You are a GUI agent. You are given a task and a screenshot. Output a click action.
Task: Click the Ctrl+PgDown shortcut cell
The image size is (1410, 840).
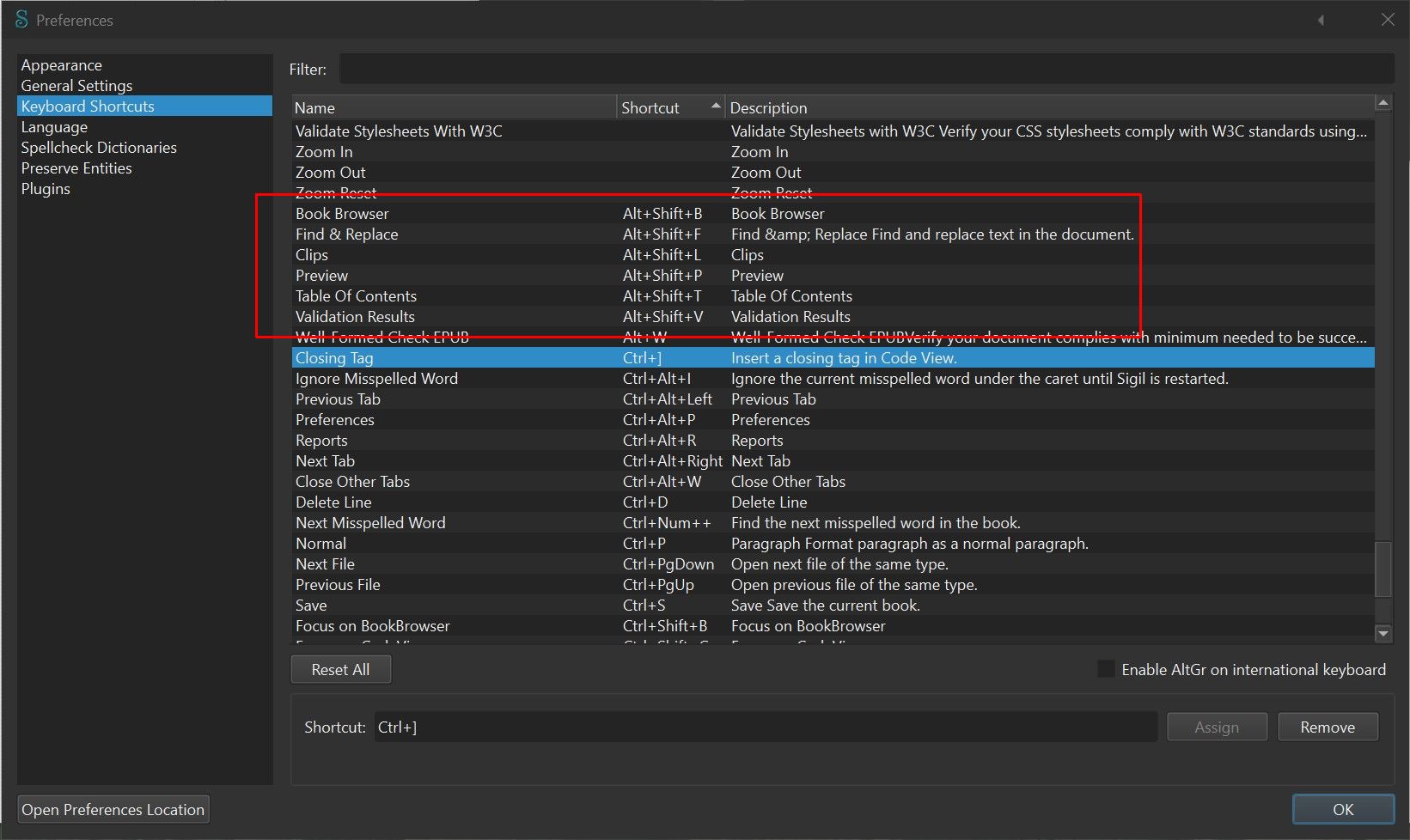point(668,564)
